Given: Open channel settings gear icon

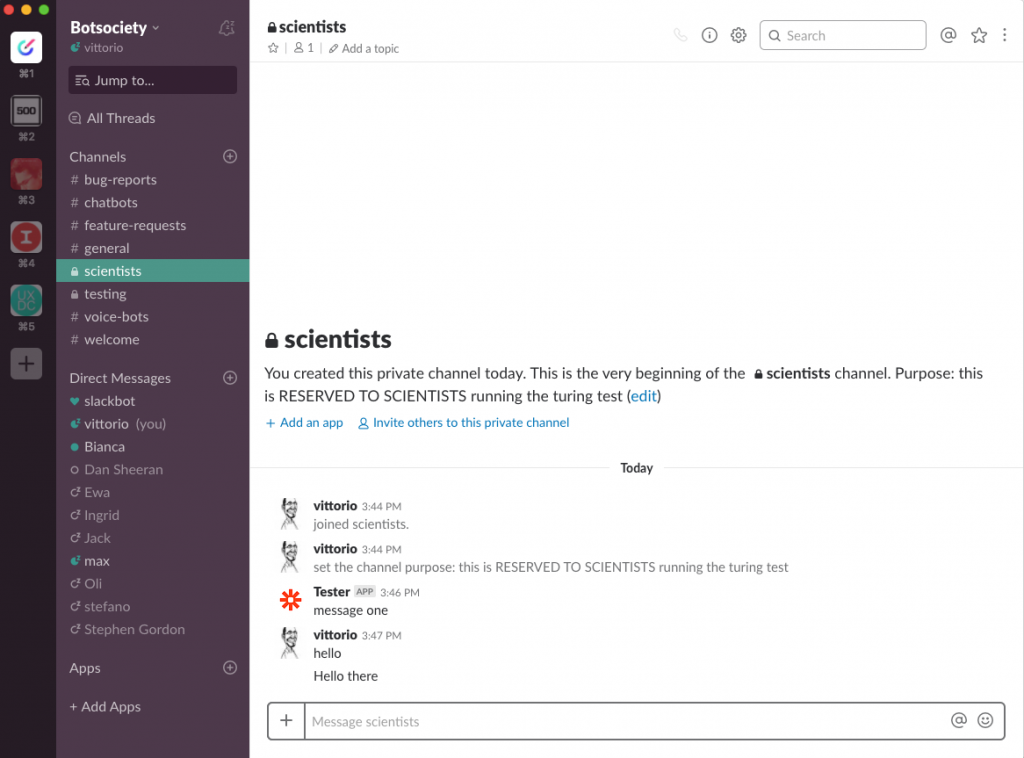Looking at the screenshot, I should (738, 35).
